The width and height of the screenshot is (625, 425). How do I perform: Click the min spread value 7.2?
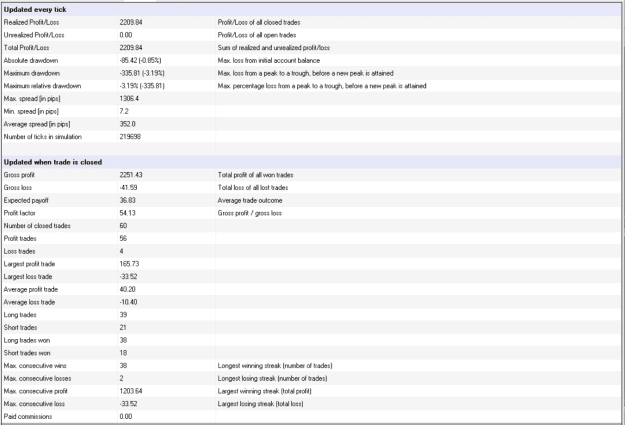124,111
